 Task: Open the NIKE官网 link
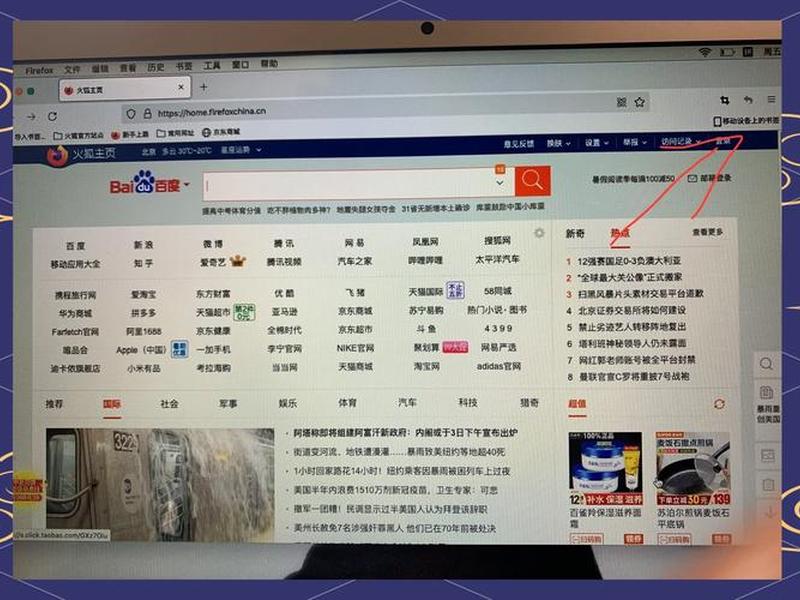click(355, 348)
